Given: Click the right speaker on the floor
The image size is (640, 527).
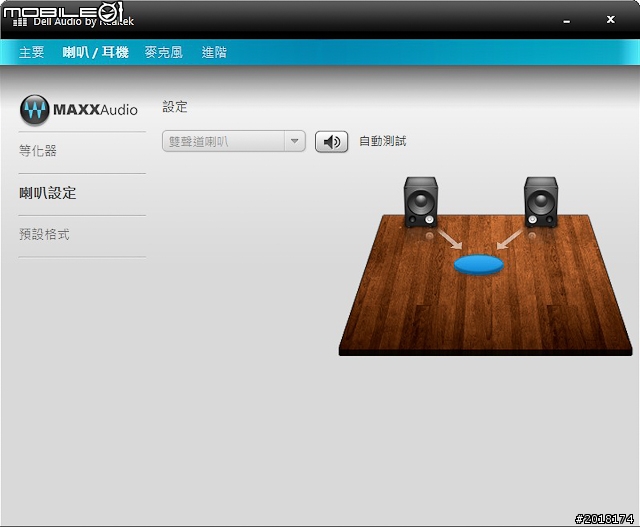Looking at the screenshot, I should [541, 202].
